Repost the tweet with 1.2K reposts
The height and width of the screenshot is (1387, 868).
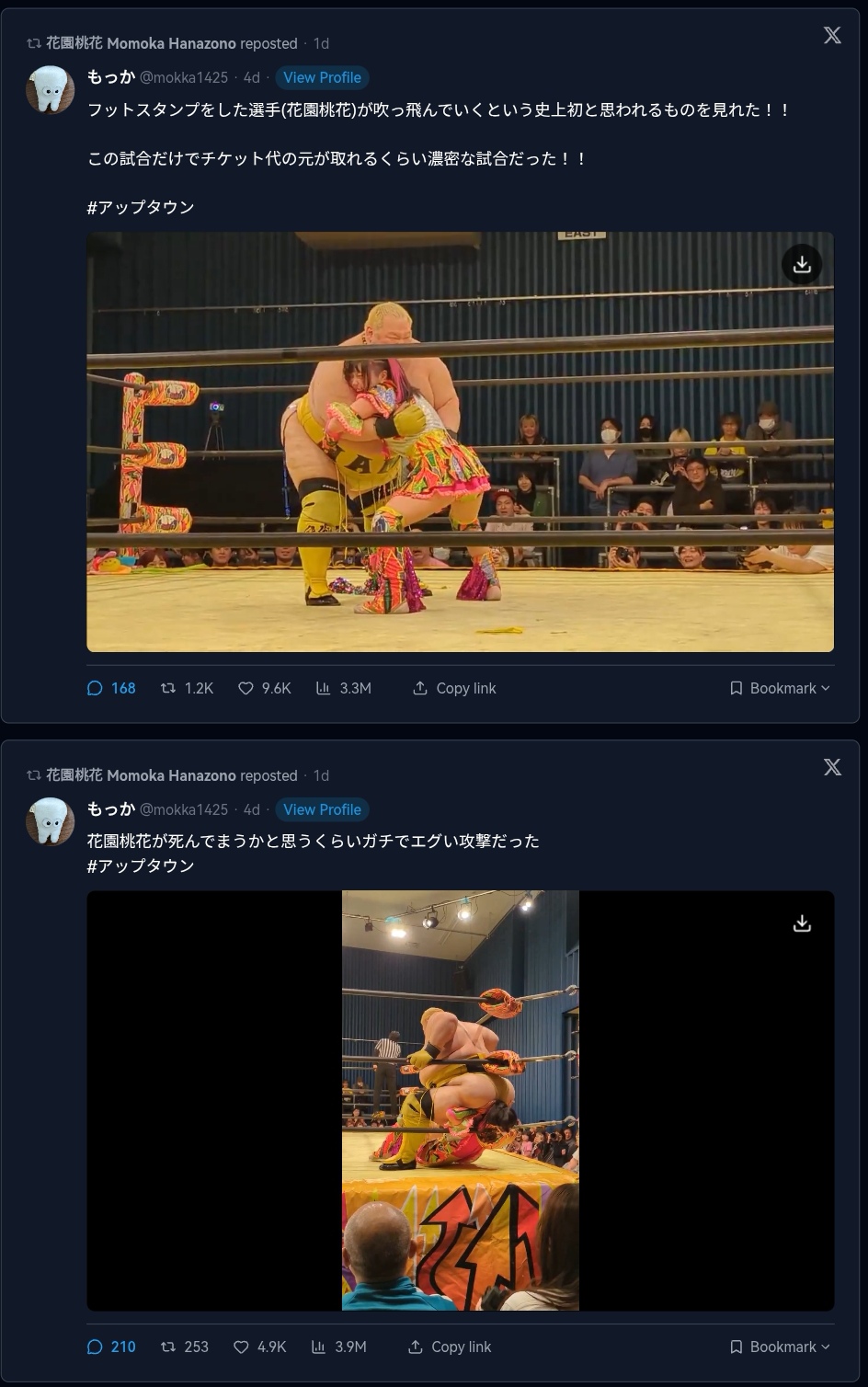(187, 688)
